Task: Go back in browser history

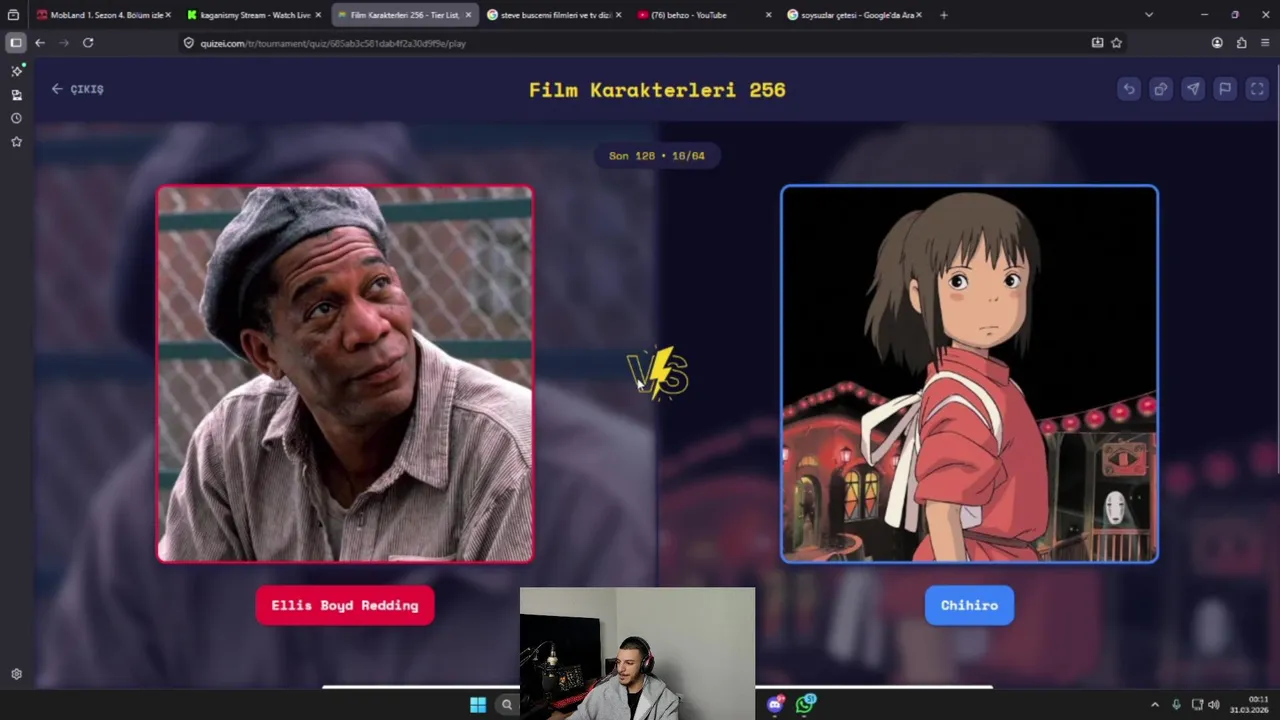Action: tap(40, 43)
